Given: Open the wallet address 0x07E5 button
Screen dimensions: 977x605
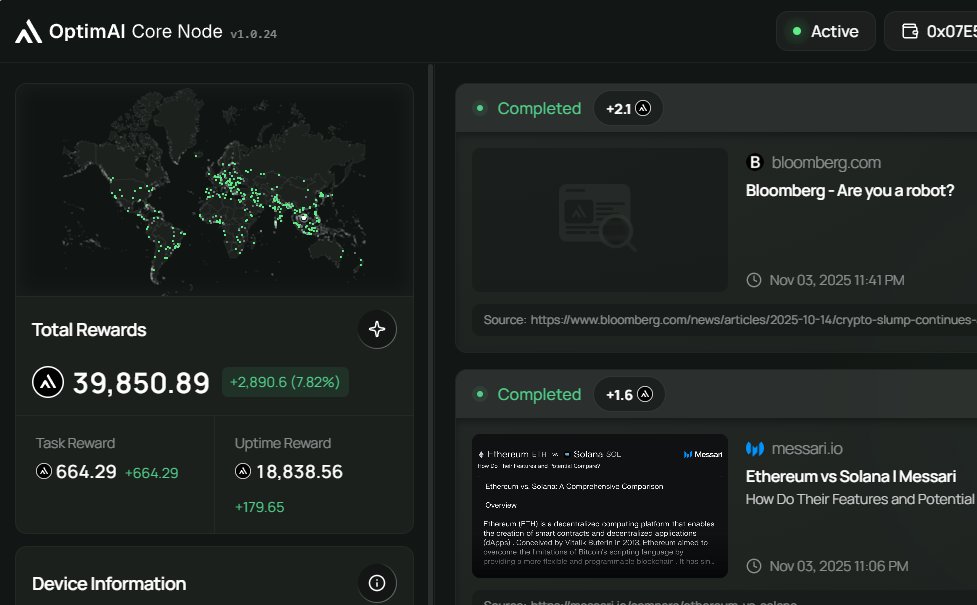Looking at the screenshot, I should 931,31.
